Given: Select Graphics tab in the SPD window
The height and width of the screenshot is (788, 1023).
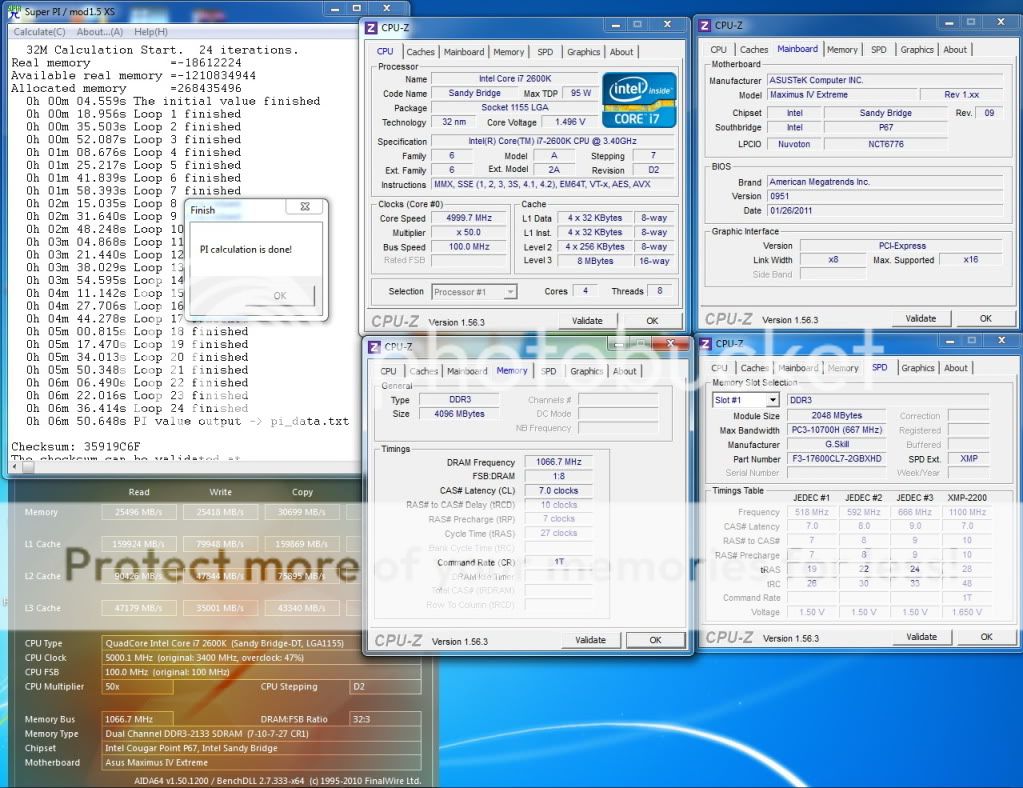Looking at the screenshot, I should pyautogui.click(x=917, y=368).
